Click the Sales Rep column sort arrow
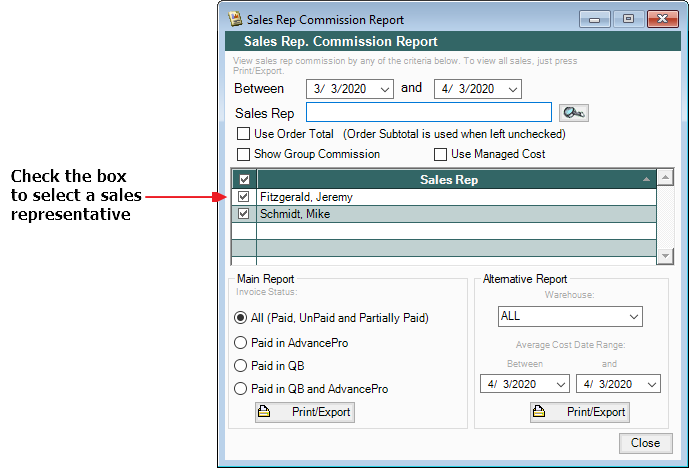The height and width of the screenshot is (468, 690). pyautogui.click(x=645, y=180)
